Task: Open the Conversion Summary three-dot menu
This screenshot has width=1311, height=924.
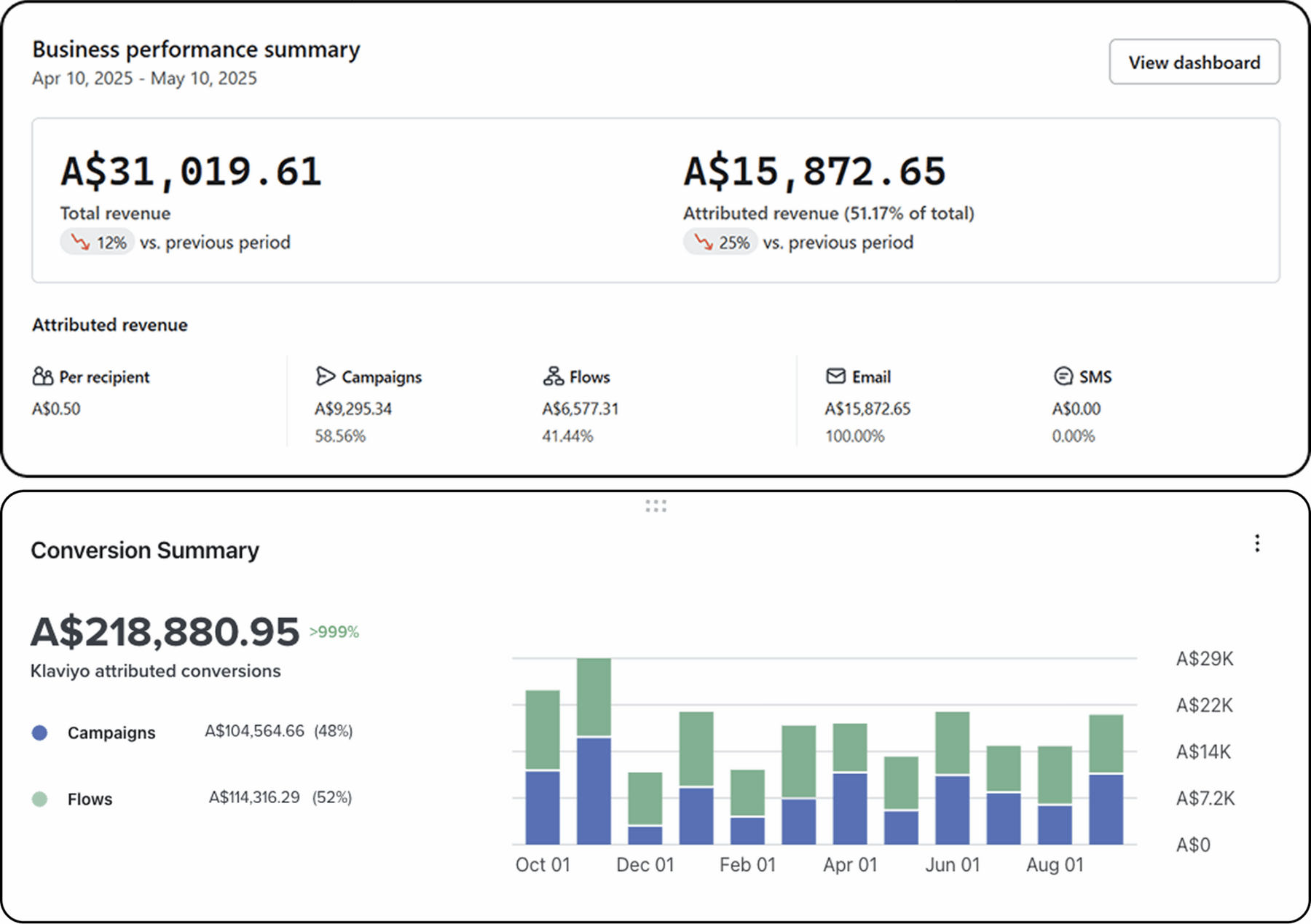Action: 1257,543
